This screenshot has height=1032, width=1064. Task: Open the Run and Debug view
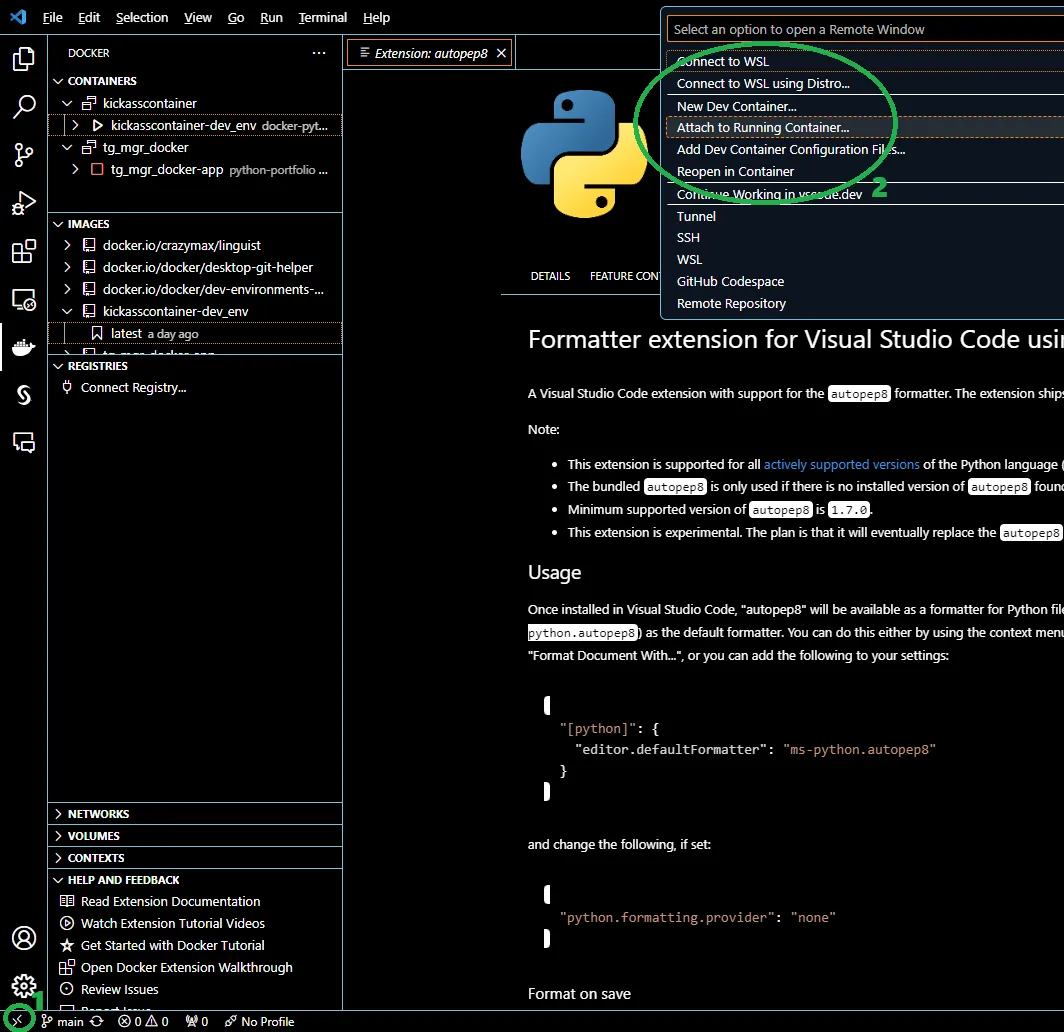tap(24, 203)
